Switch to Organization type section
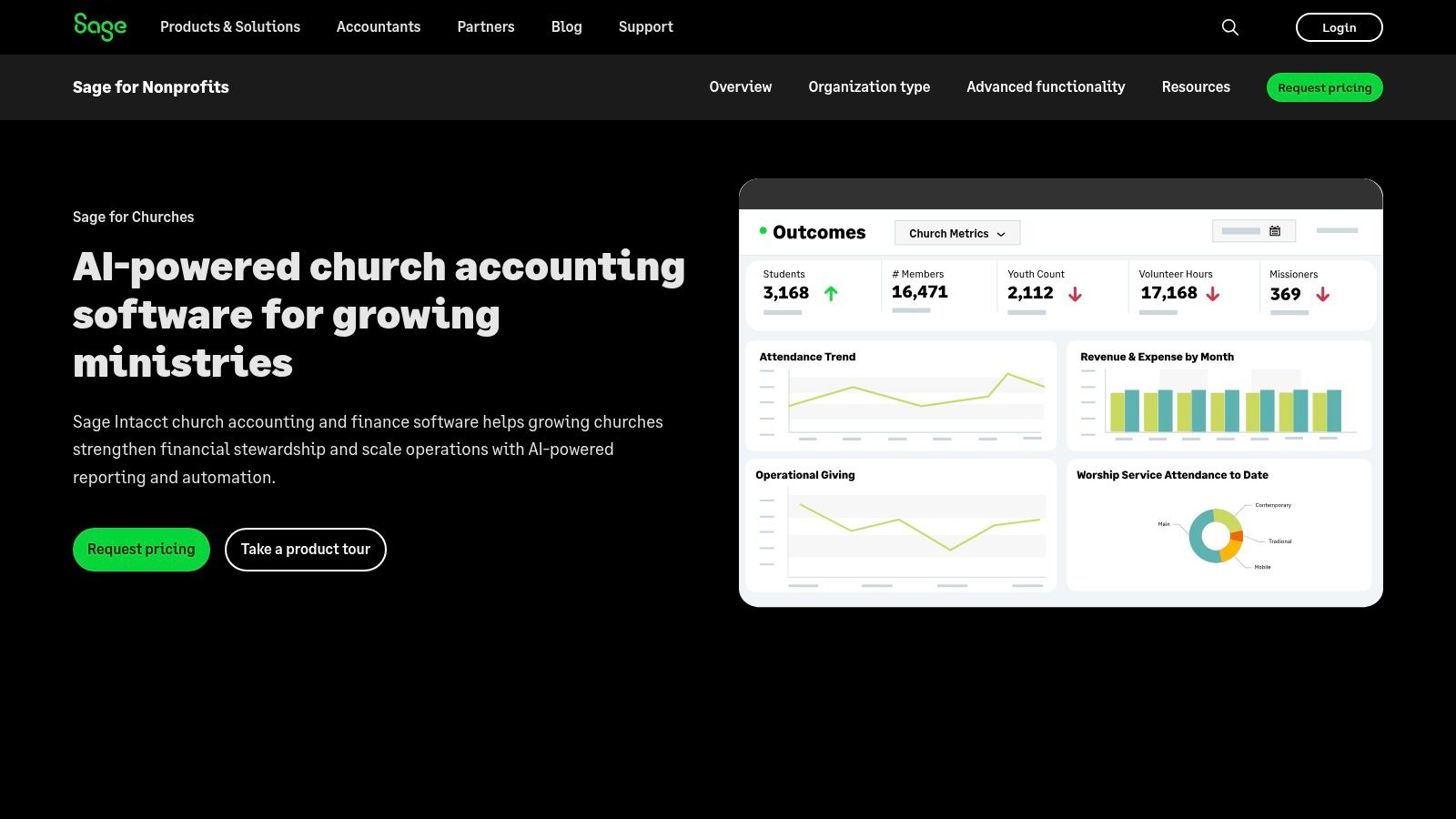Screen dimensions: 1456x819 869,87
